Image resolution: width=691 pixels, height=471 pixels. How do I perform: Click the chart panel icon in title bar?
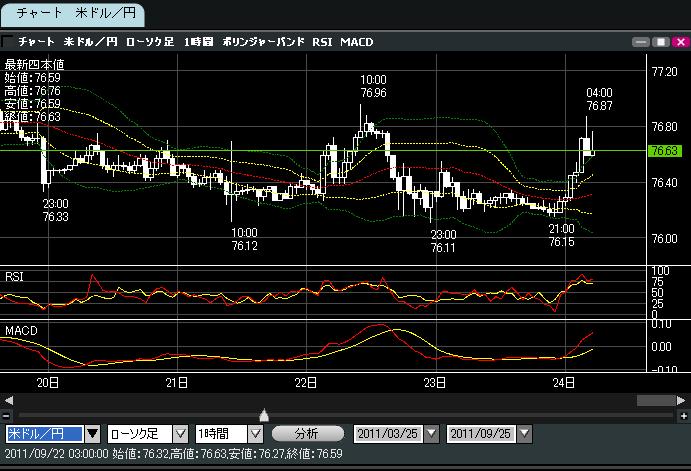coord(8,42)
